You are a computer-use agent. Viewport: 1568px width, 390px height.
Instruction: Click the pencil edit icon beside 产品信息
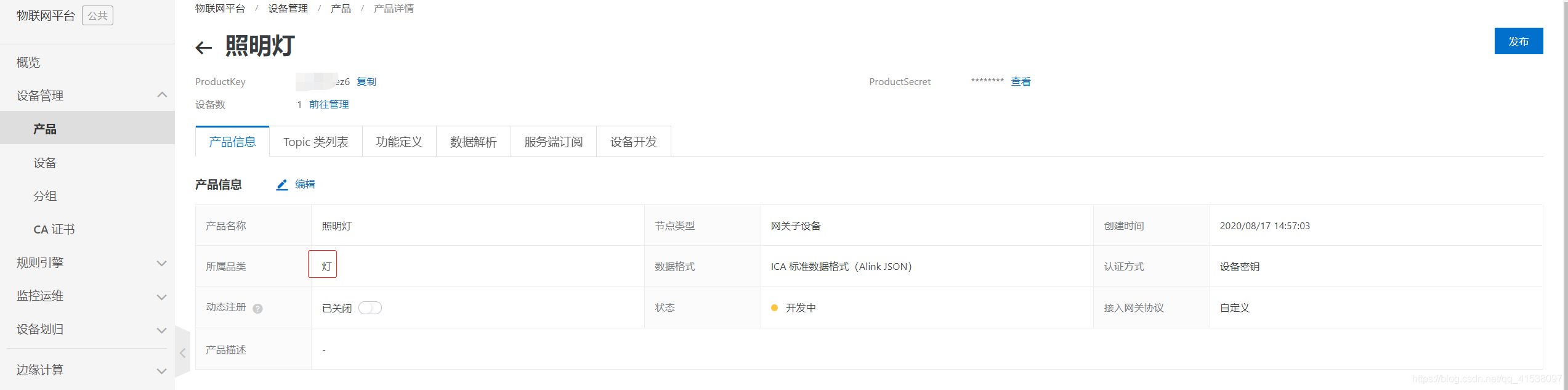[281, 185]
